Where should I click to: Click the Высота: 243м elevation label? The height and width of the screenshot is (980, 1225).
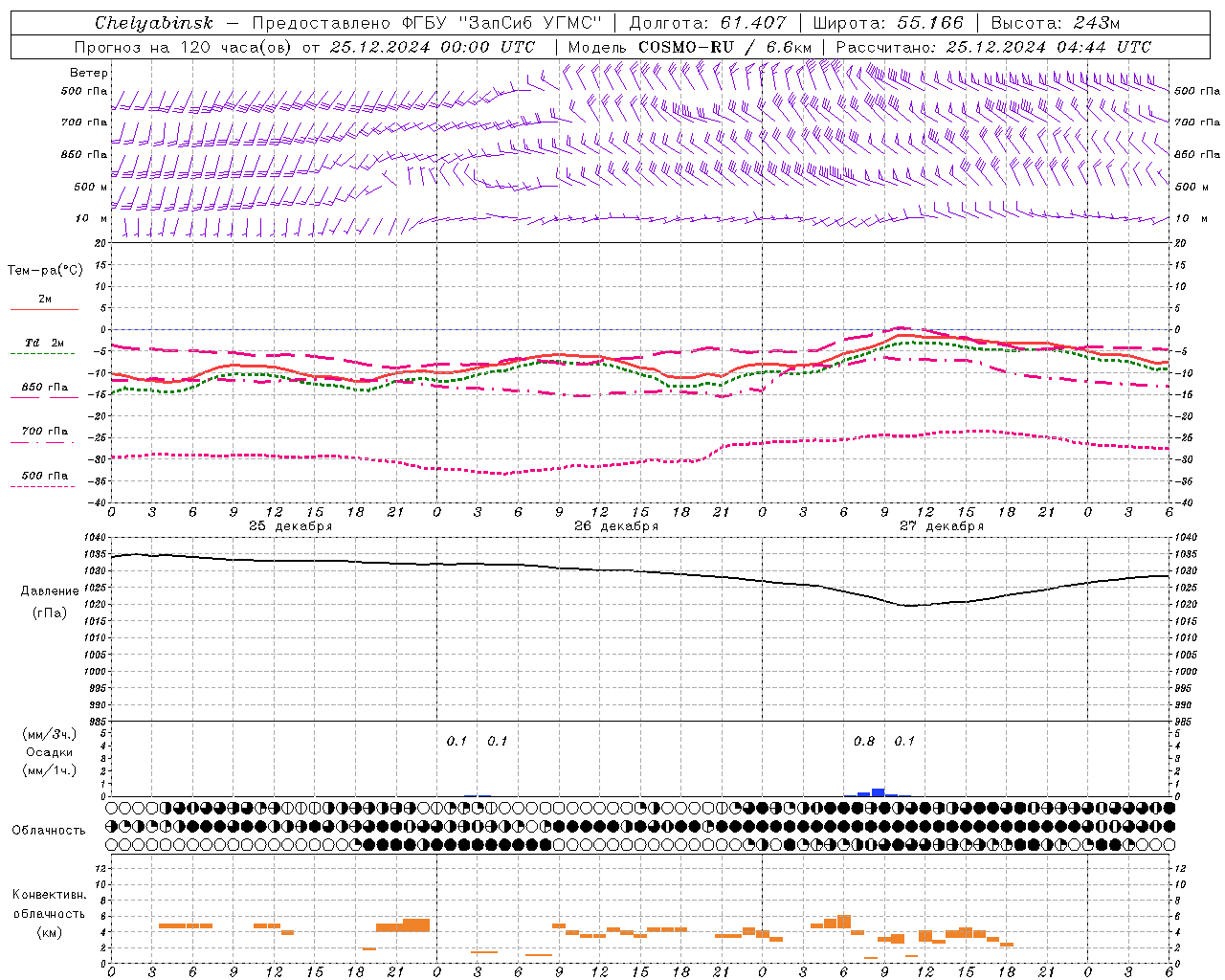1055,23
